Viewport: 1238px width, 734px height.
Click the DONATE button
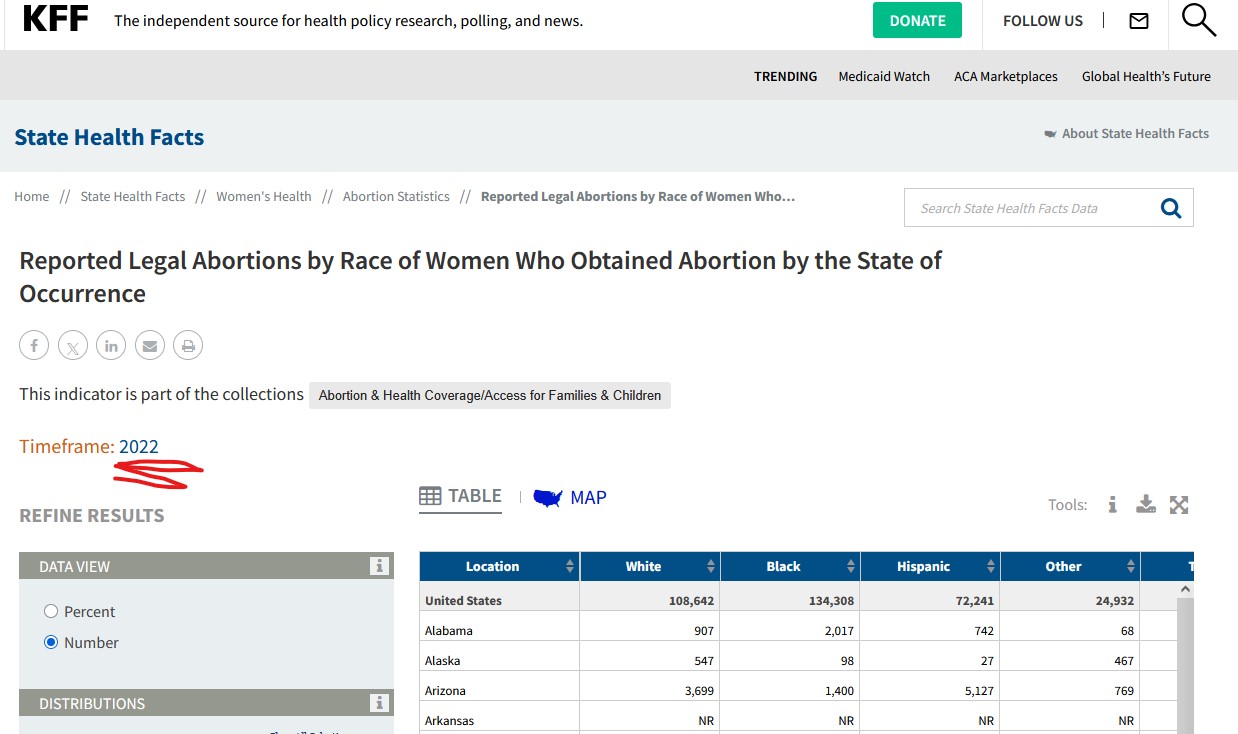917,21
